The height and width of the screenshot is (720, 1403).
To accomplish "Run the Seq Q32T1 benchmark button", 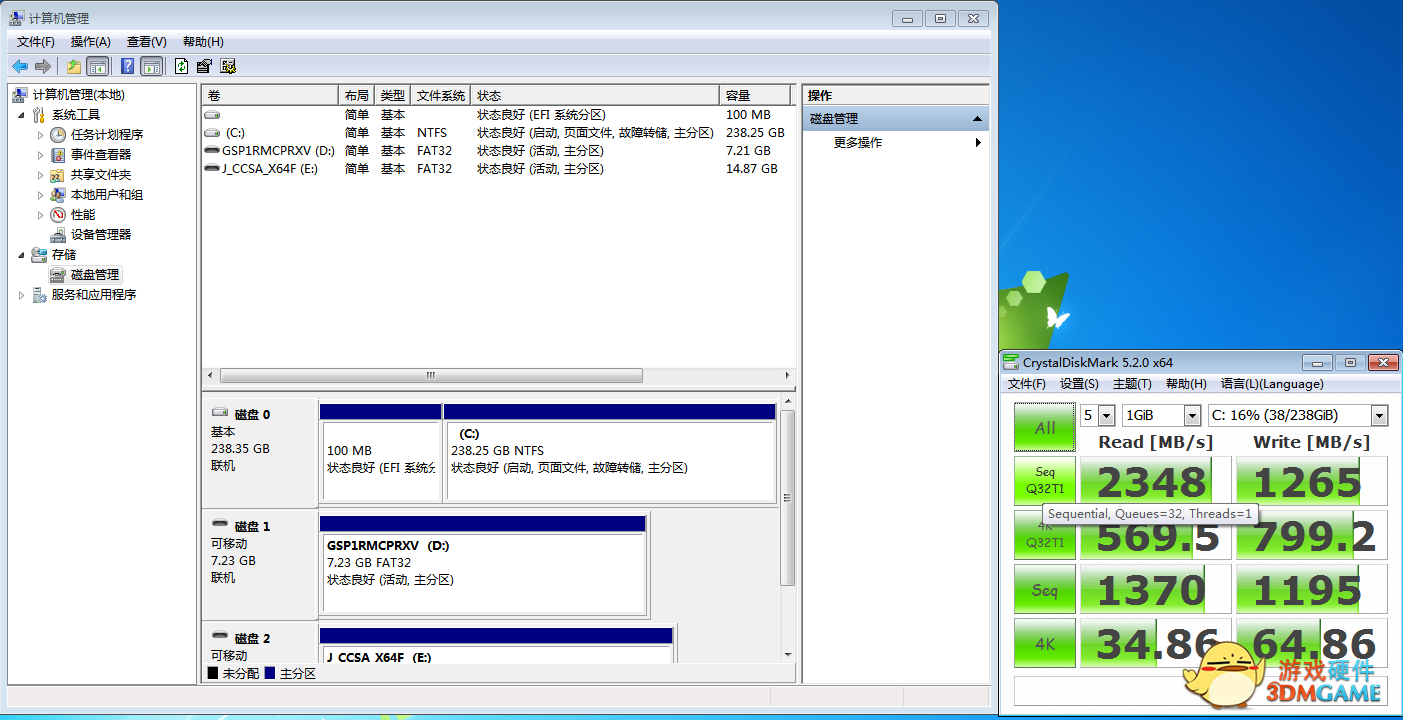I will tap(1045, 481).
